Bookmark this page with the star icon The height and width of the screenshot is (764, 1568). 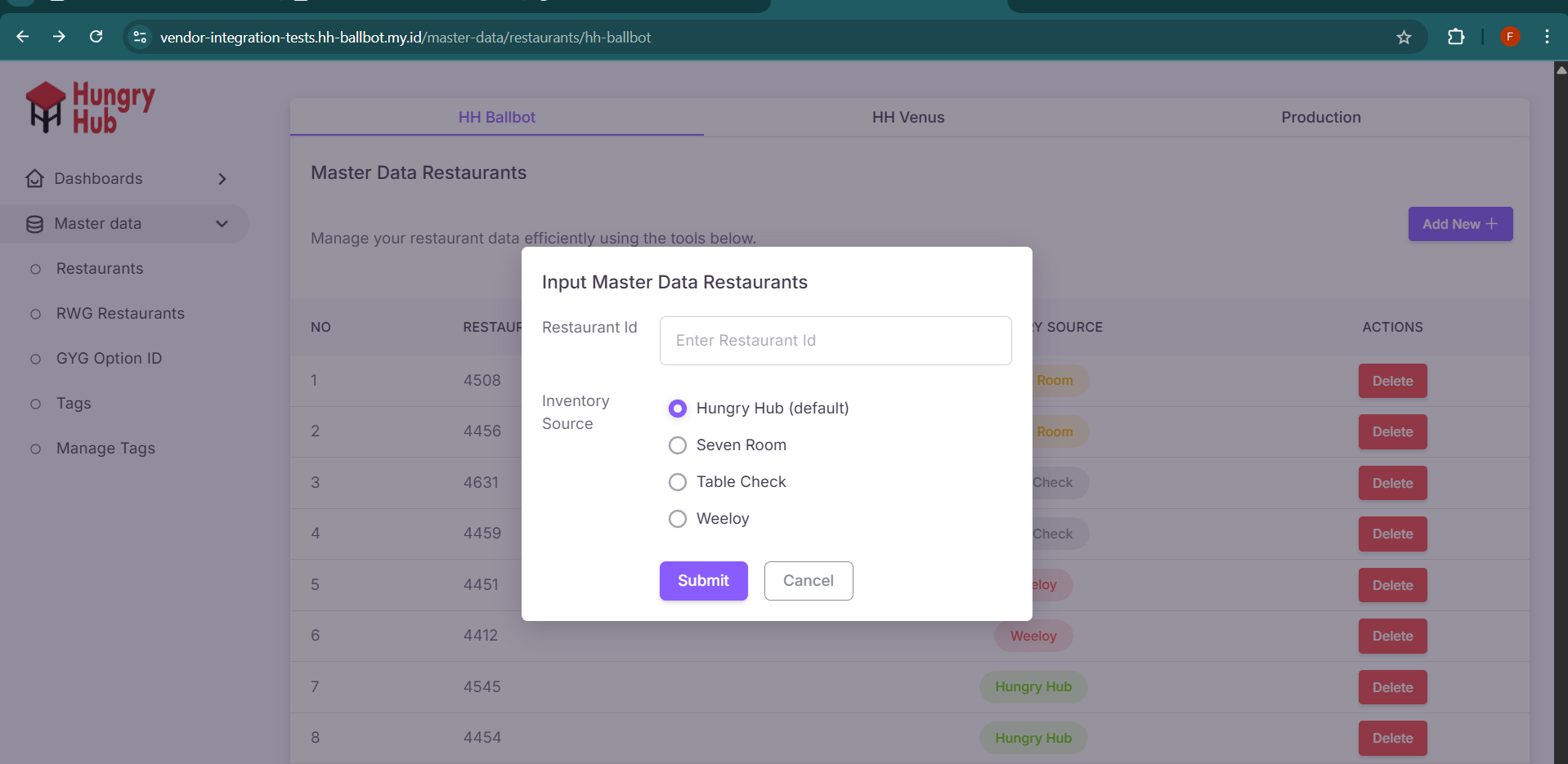pyautogui.click(x=1404, y=38)
